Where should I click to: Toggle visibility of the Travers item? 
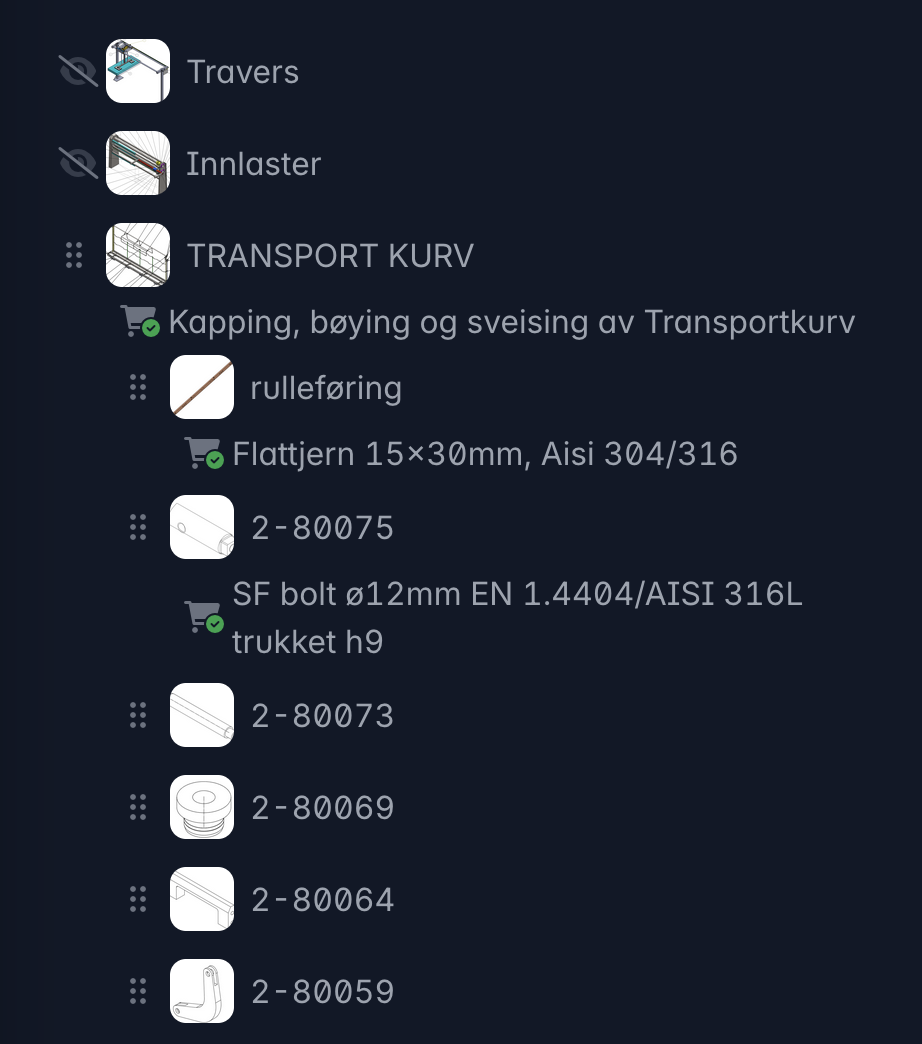click(x=78, y=71)
